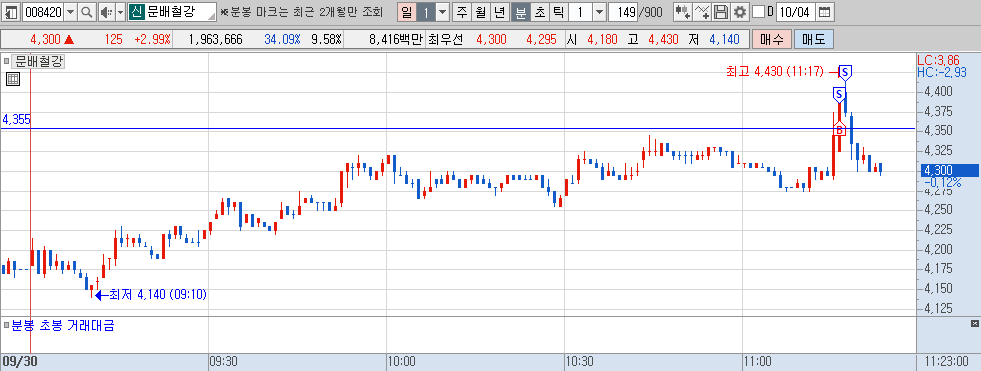981x371 pixels.
Task: Select the 년 yearly chart tab
Action: tap(499, 12)
